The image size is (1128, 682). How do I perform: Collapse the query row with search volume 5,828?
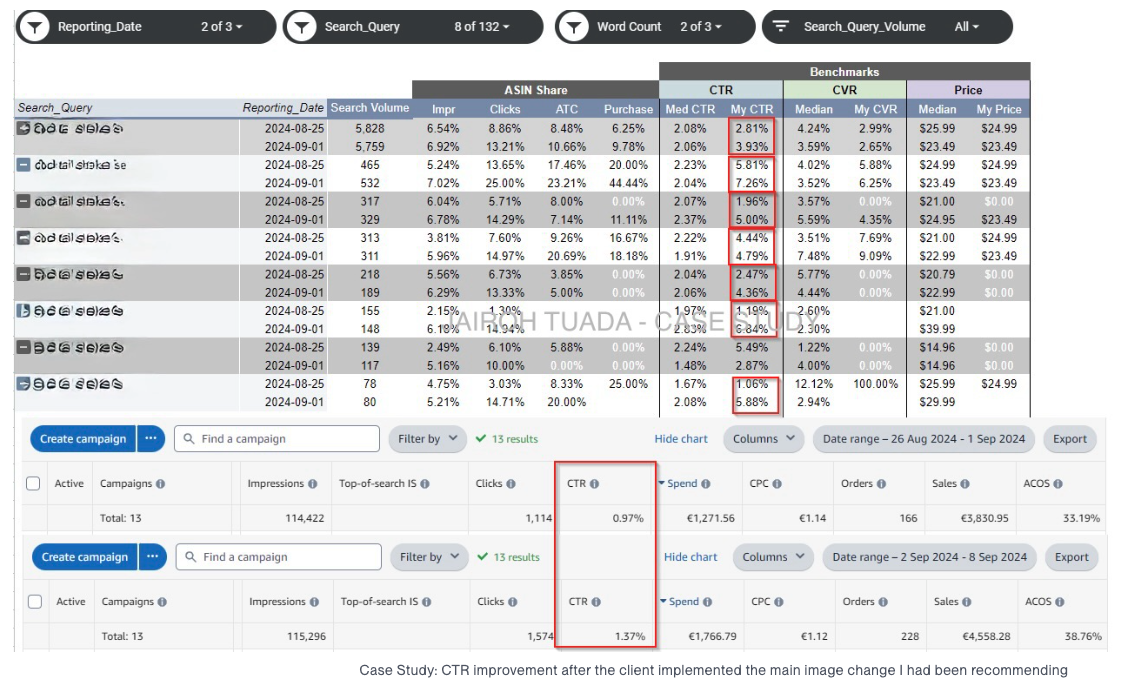pos(24,128)
